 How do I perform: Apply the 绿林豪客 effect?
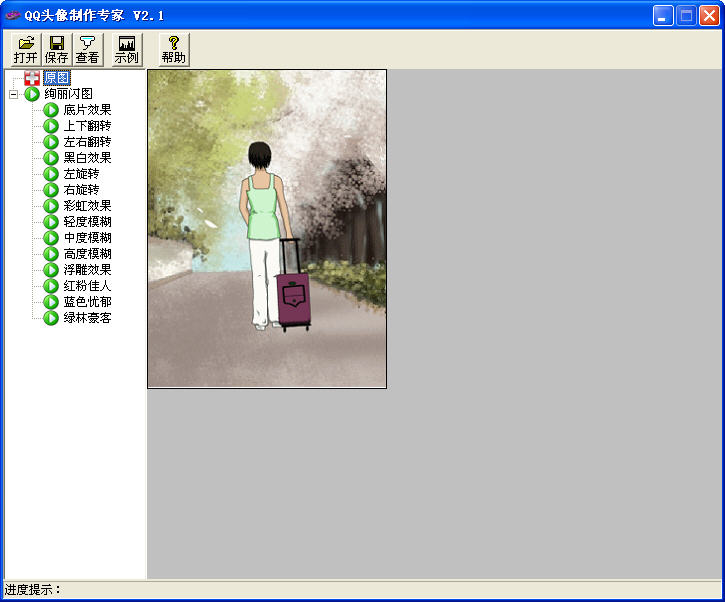[x=87, y=318]
